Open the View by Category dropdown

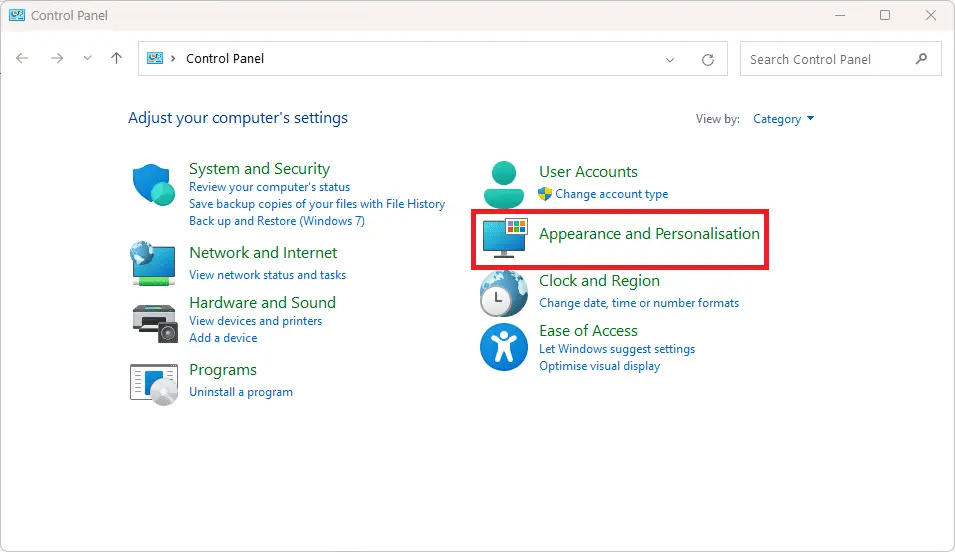tap(783, 119)
